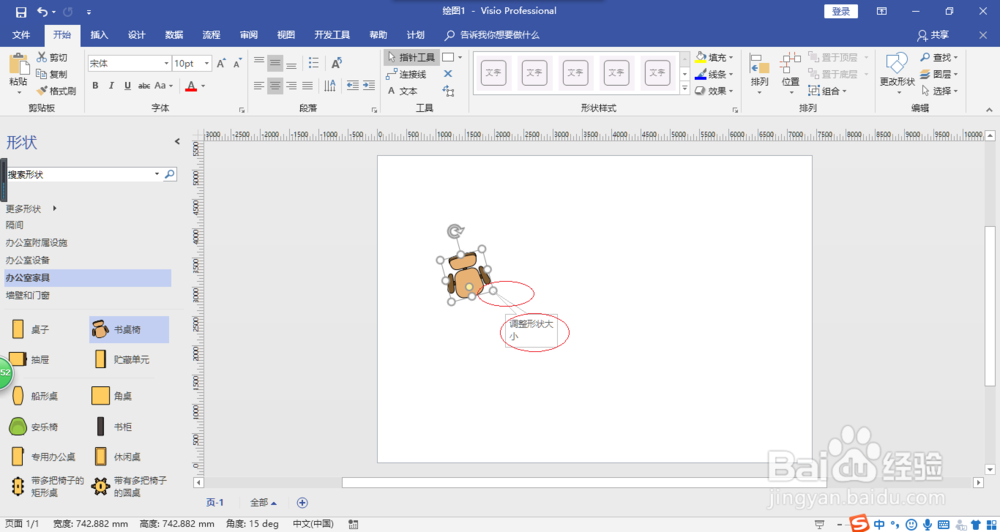
Task: Add a new page with the plus button
Action: click(x=302, y=503)
